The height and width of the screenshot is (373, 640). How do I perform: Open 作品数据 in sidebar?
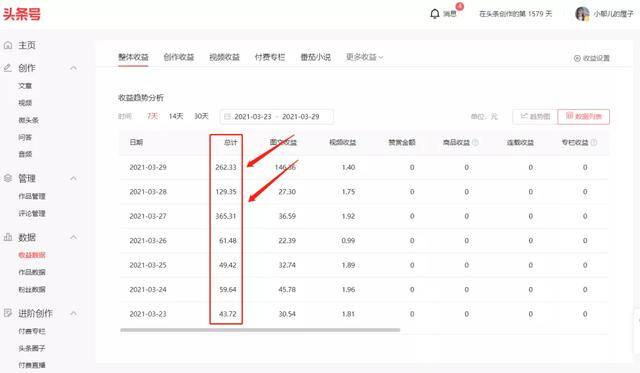pyautogui.click(x=32, y=272)
